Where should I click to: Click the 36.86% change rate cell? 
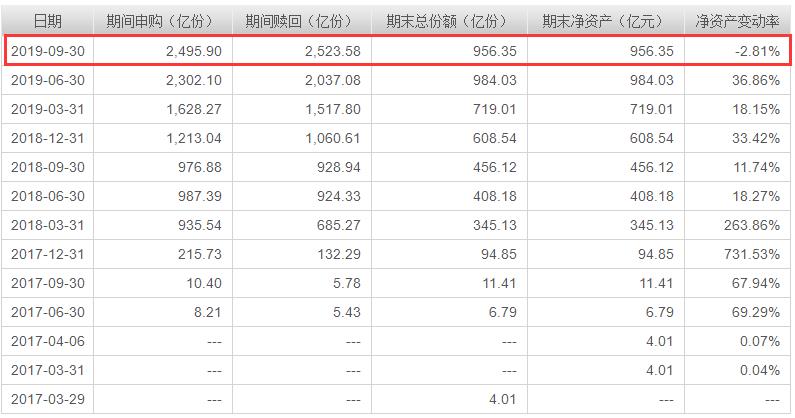(755, 80)
